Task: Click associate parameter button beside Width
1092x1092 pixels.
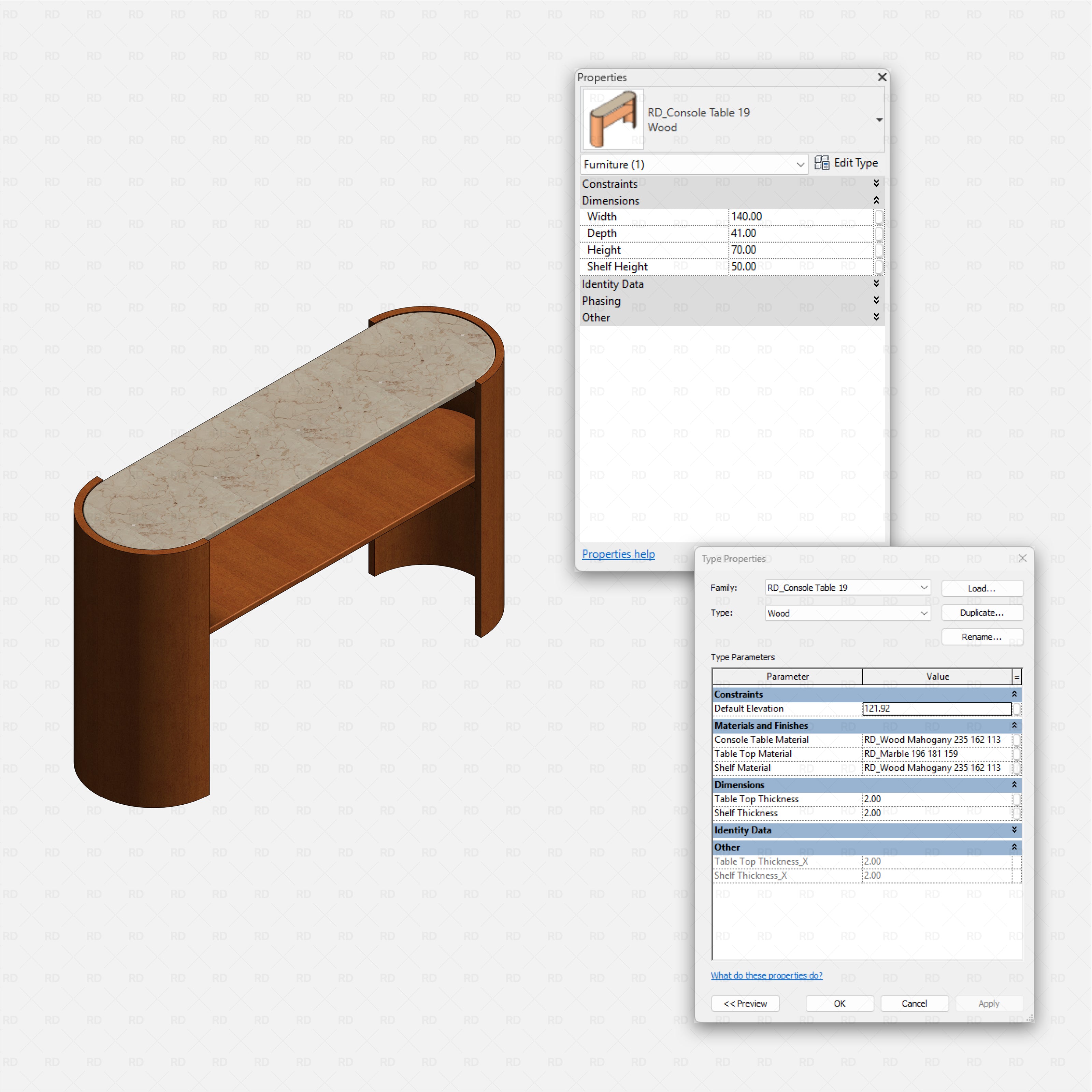Action: point(879,216)
